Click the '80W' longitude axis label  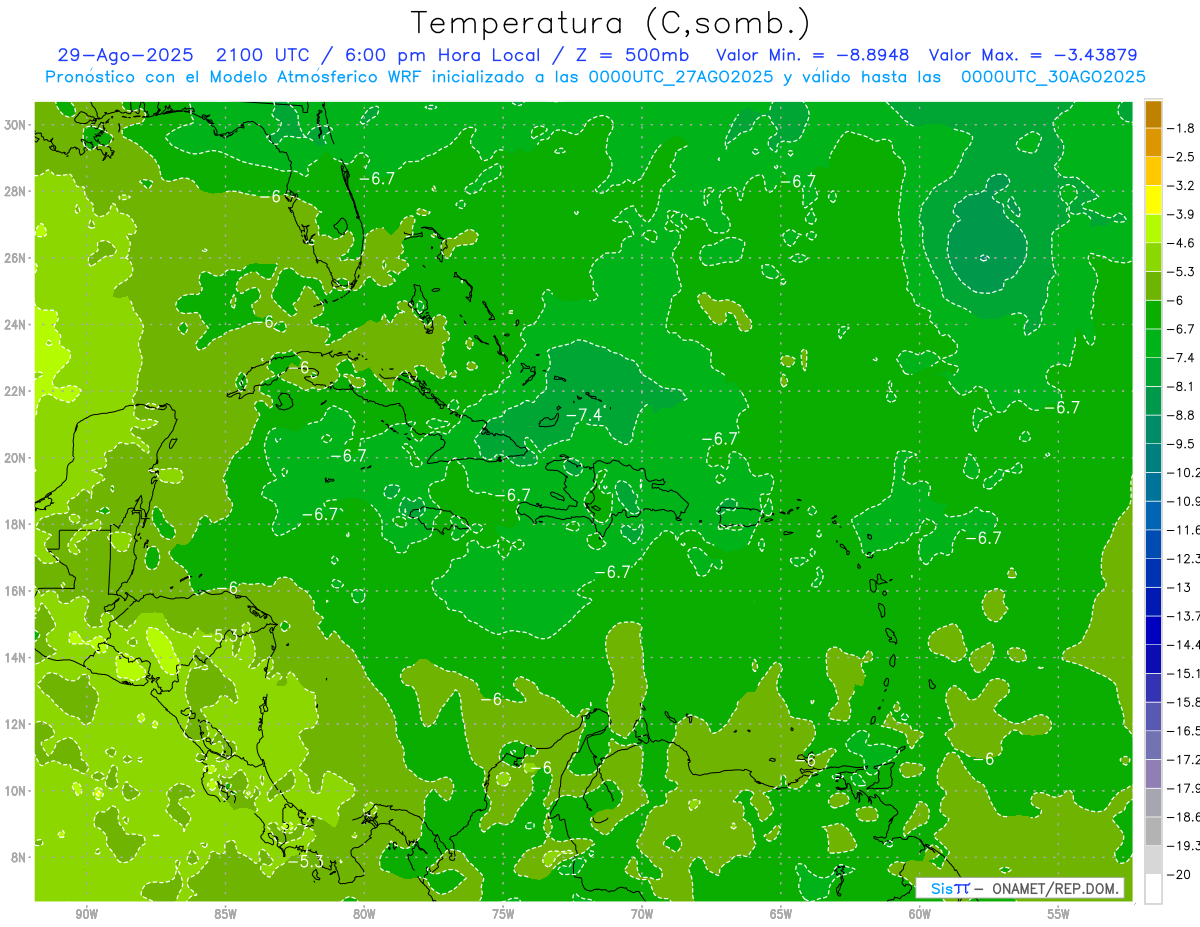[x=364, y=914]
